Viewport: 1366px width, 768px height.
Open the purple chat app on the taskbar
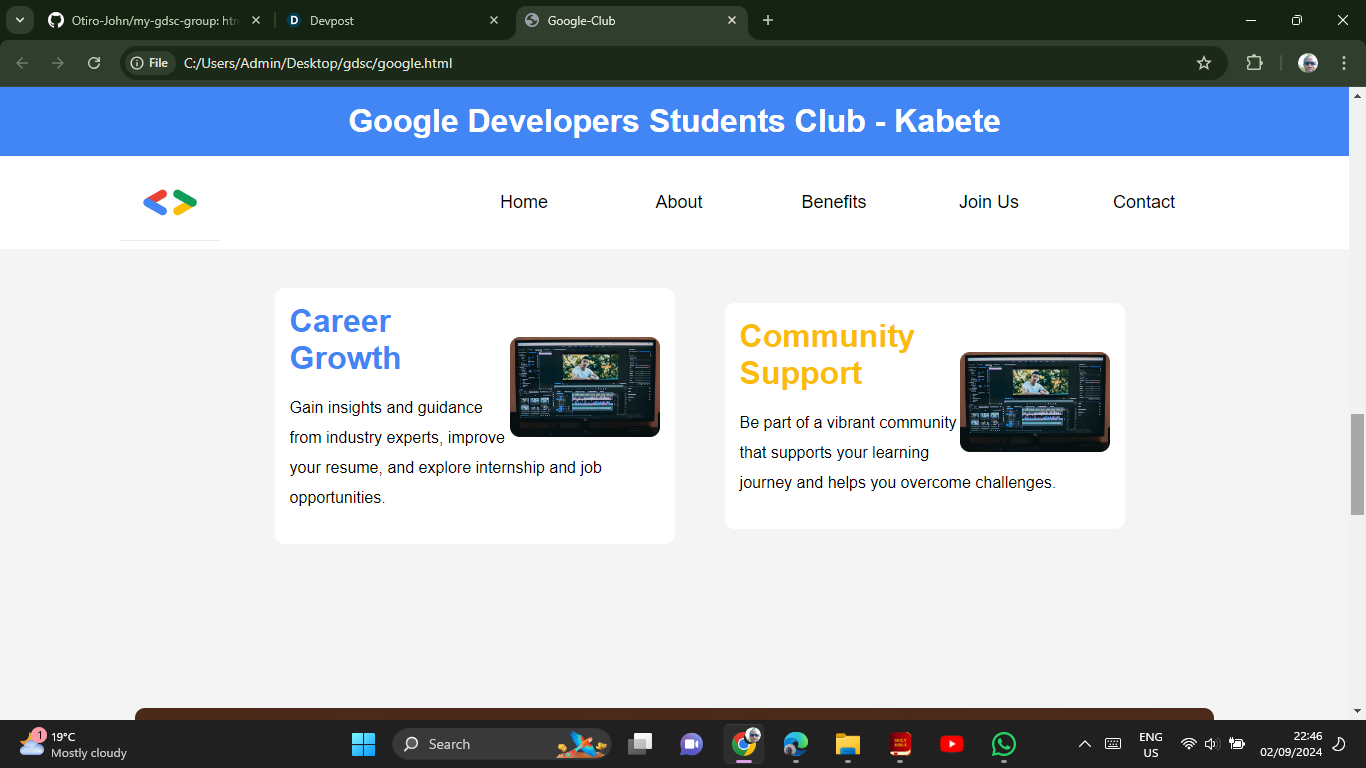point(691,744)
